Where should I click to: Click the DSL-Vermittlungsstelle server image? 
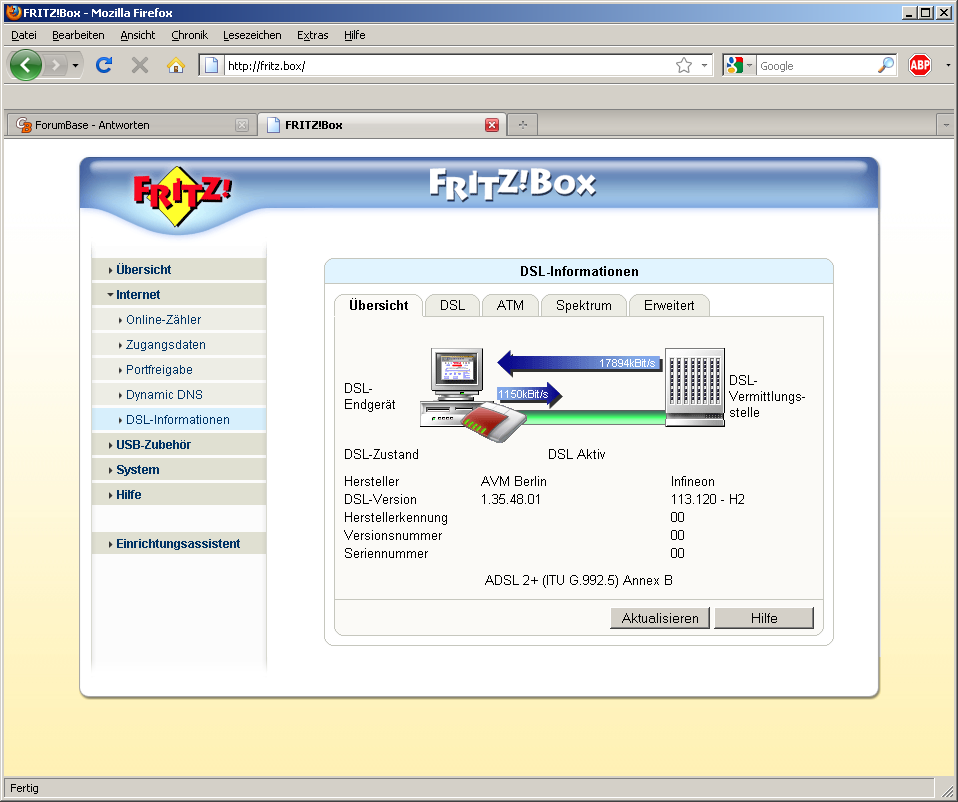tap(695, 387)
